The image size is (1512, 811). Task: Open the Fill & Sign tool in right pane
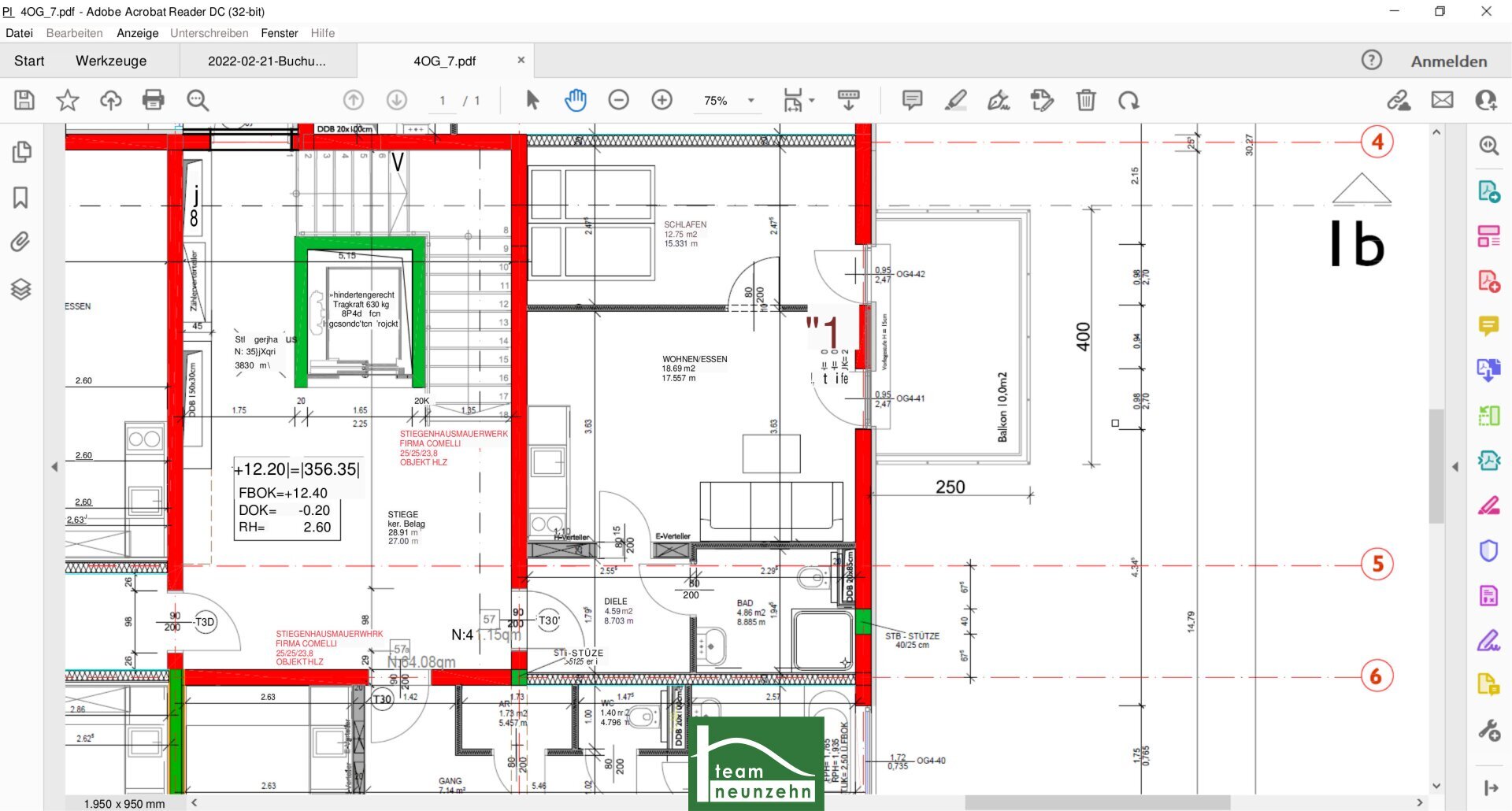tap(1488, 640)
